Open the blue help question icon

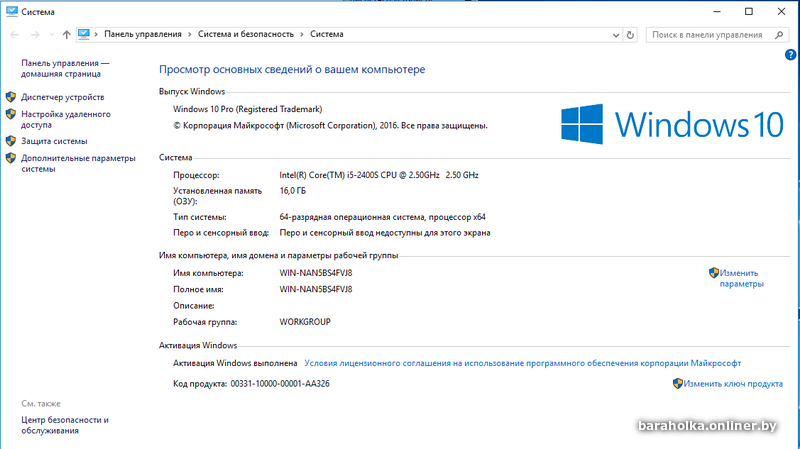790,55
